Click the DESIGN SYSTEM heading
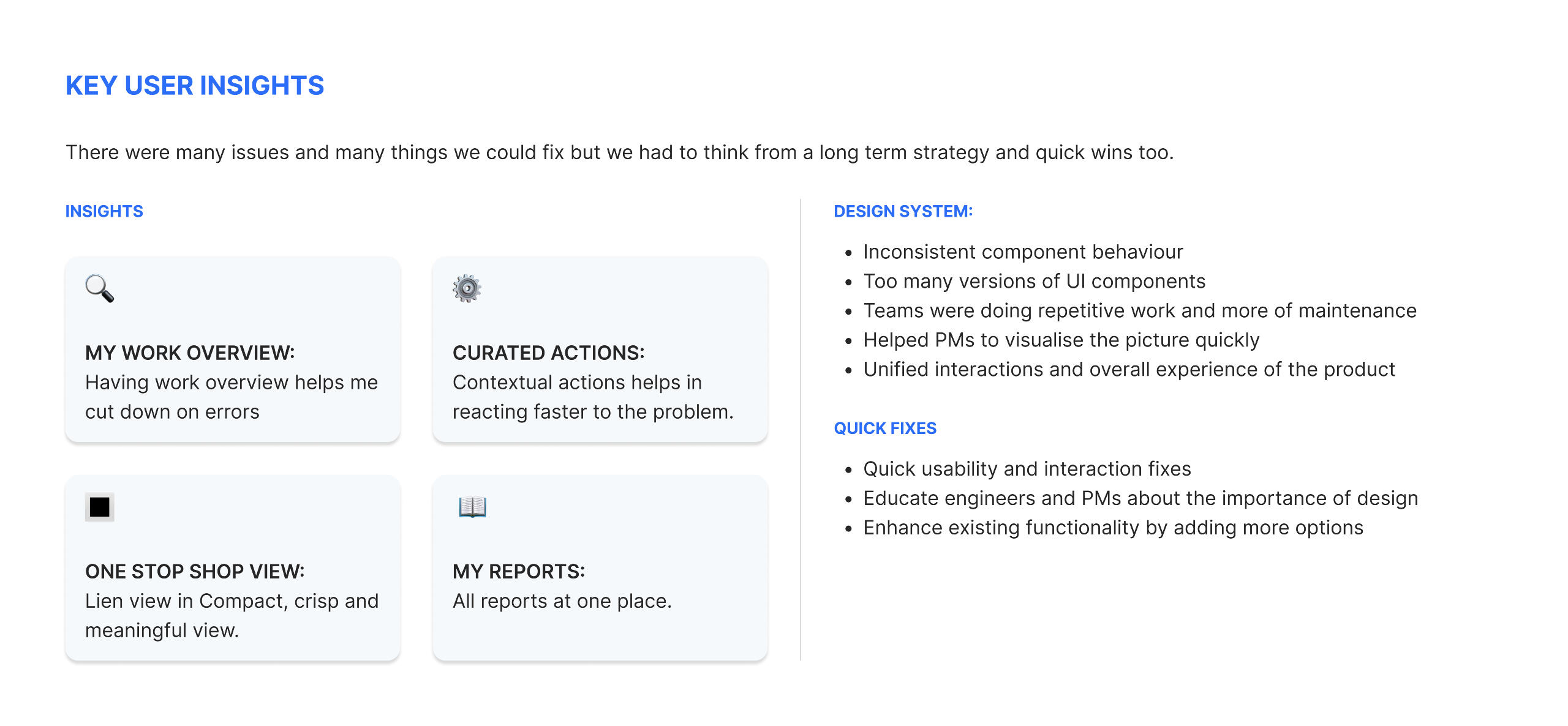The width and height of the screenshot is (1568, 726). pos(903,211)
